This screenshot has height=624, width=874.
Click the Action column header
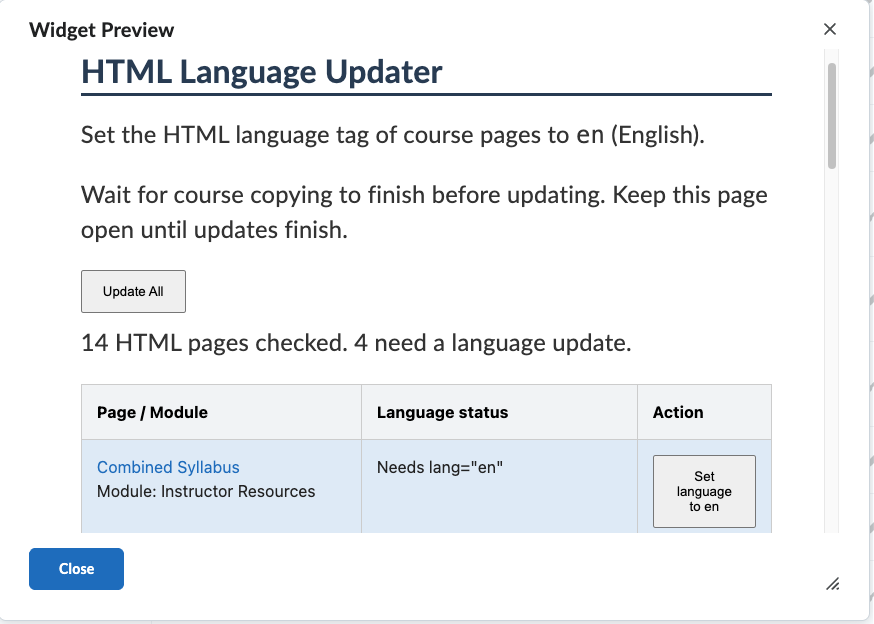point(705,412)
